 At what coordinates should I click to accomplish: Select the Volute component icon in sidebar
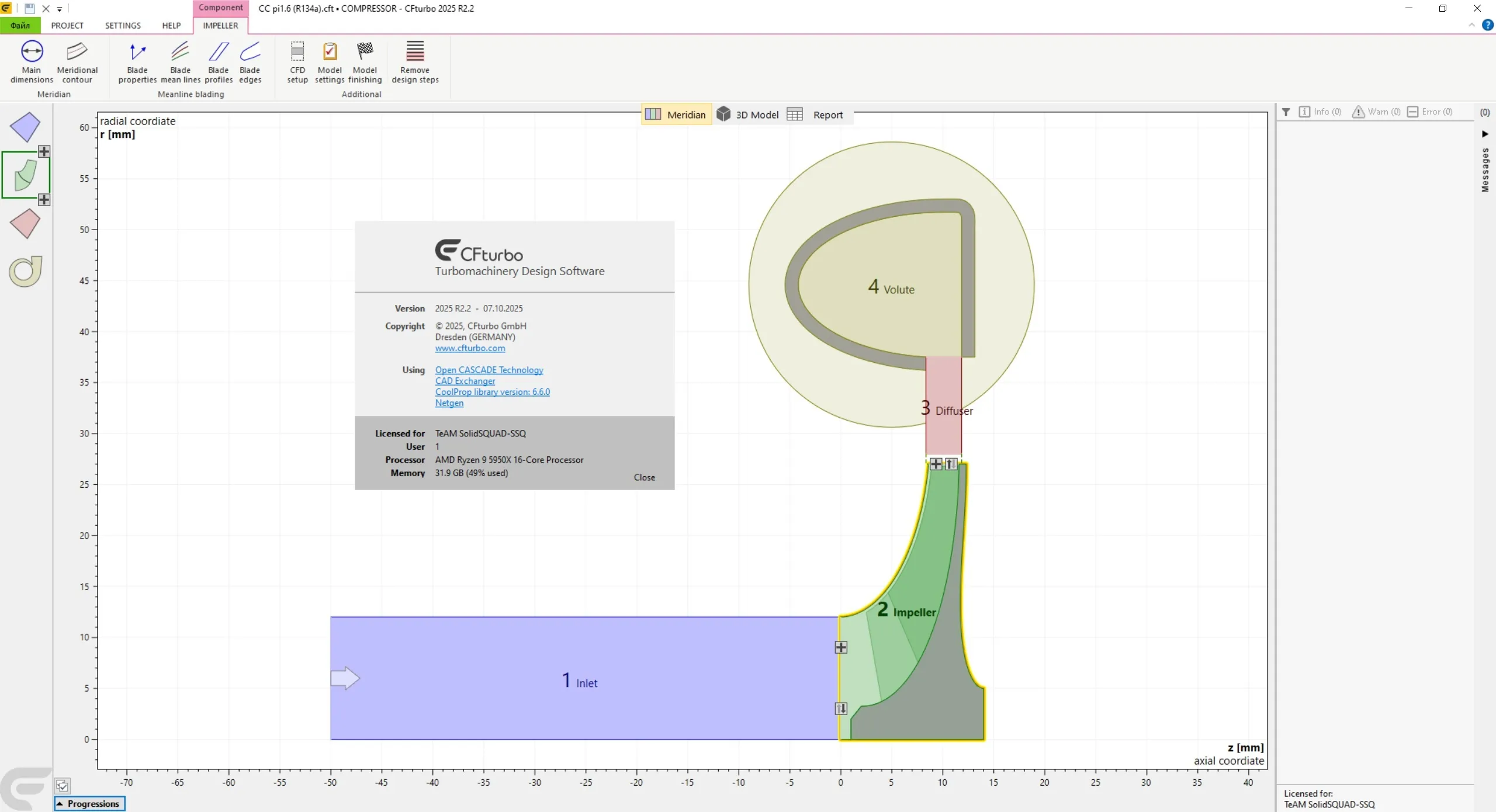[26, 271]
